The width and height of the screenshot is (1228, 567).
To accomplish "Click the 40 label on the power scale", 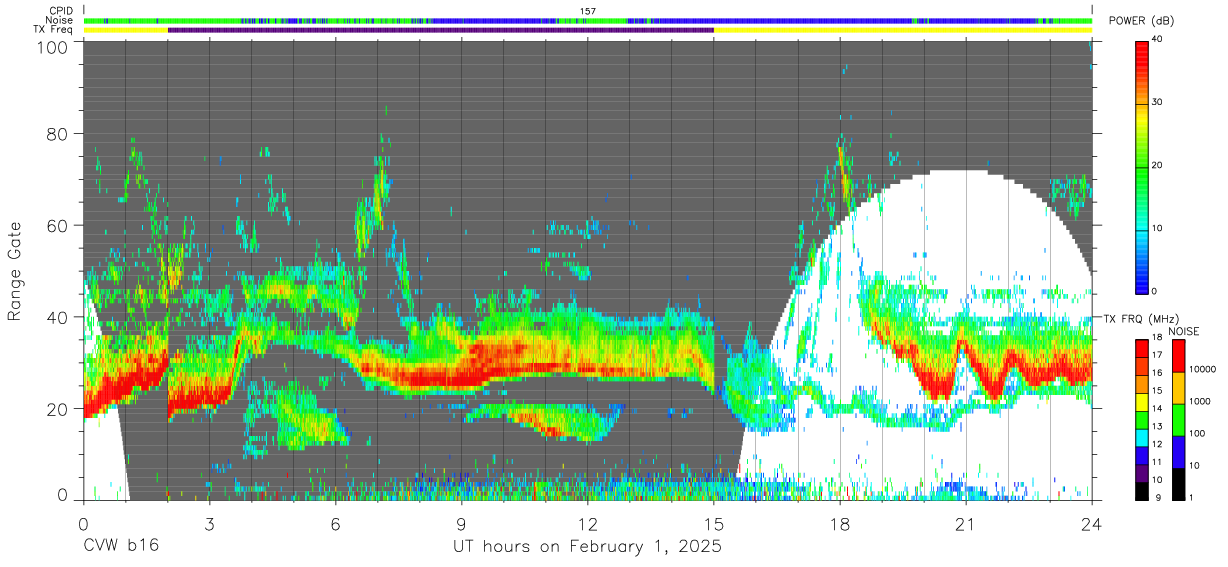I will [1158, 39].
